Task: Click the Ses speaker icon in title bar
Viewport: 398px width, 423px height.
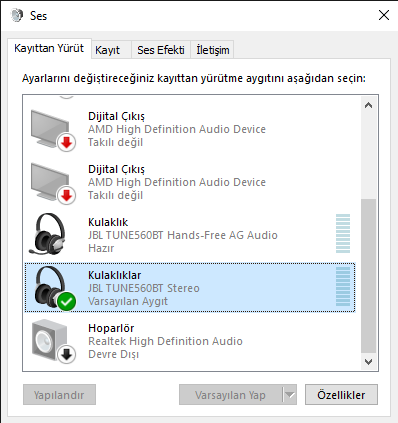Action: pos(17,15)
